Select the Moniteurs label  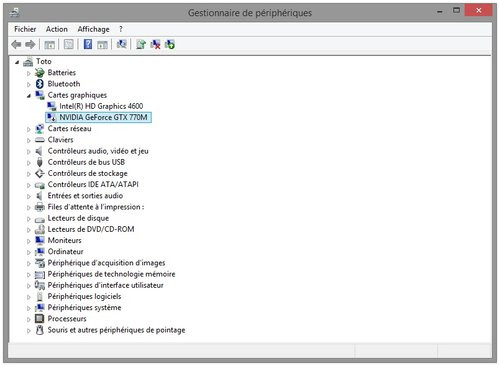pos(64,240)
